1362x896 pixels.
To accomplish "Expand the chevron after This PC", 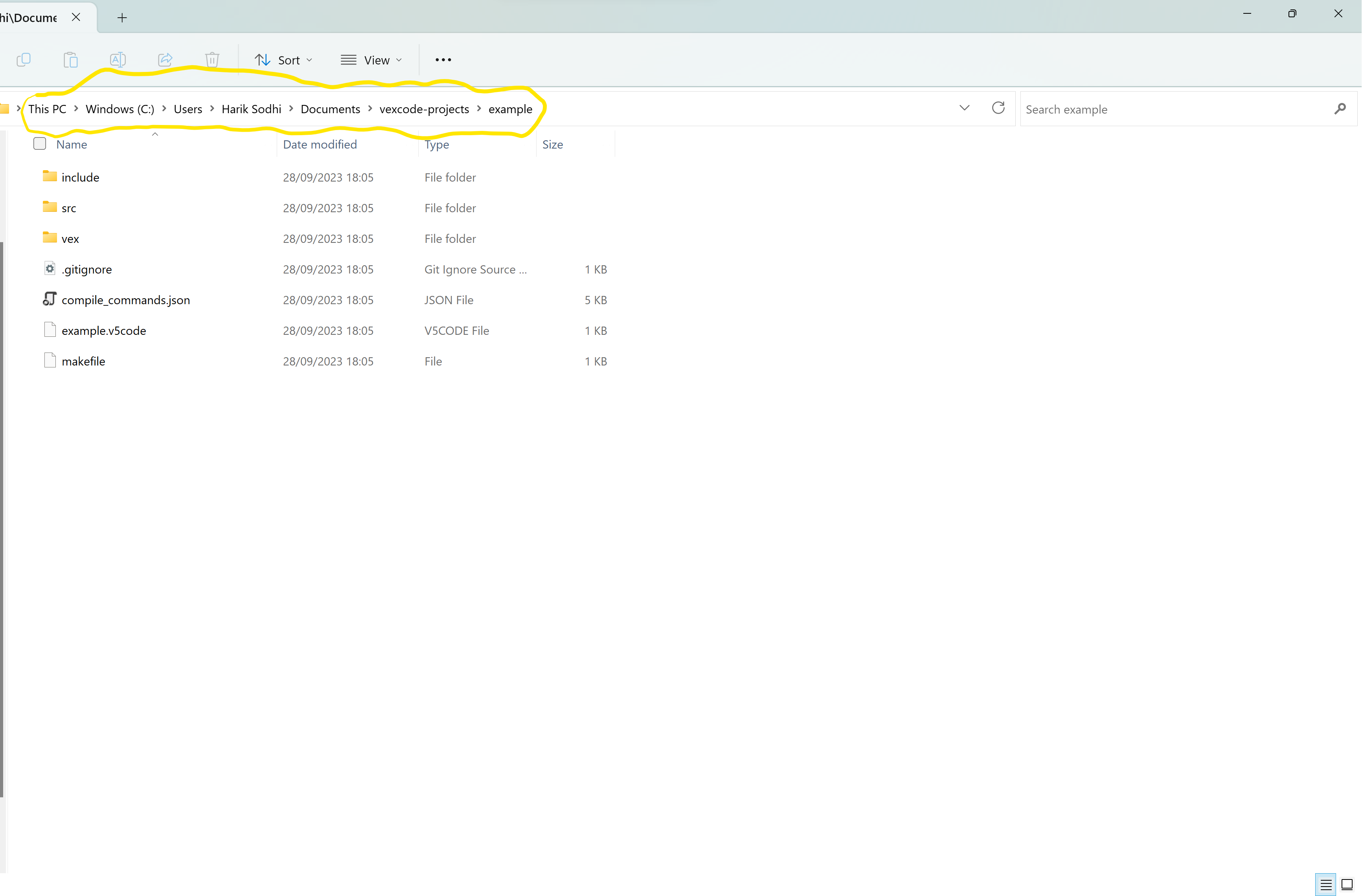I will 76,108.
